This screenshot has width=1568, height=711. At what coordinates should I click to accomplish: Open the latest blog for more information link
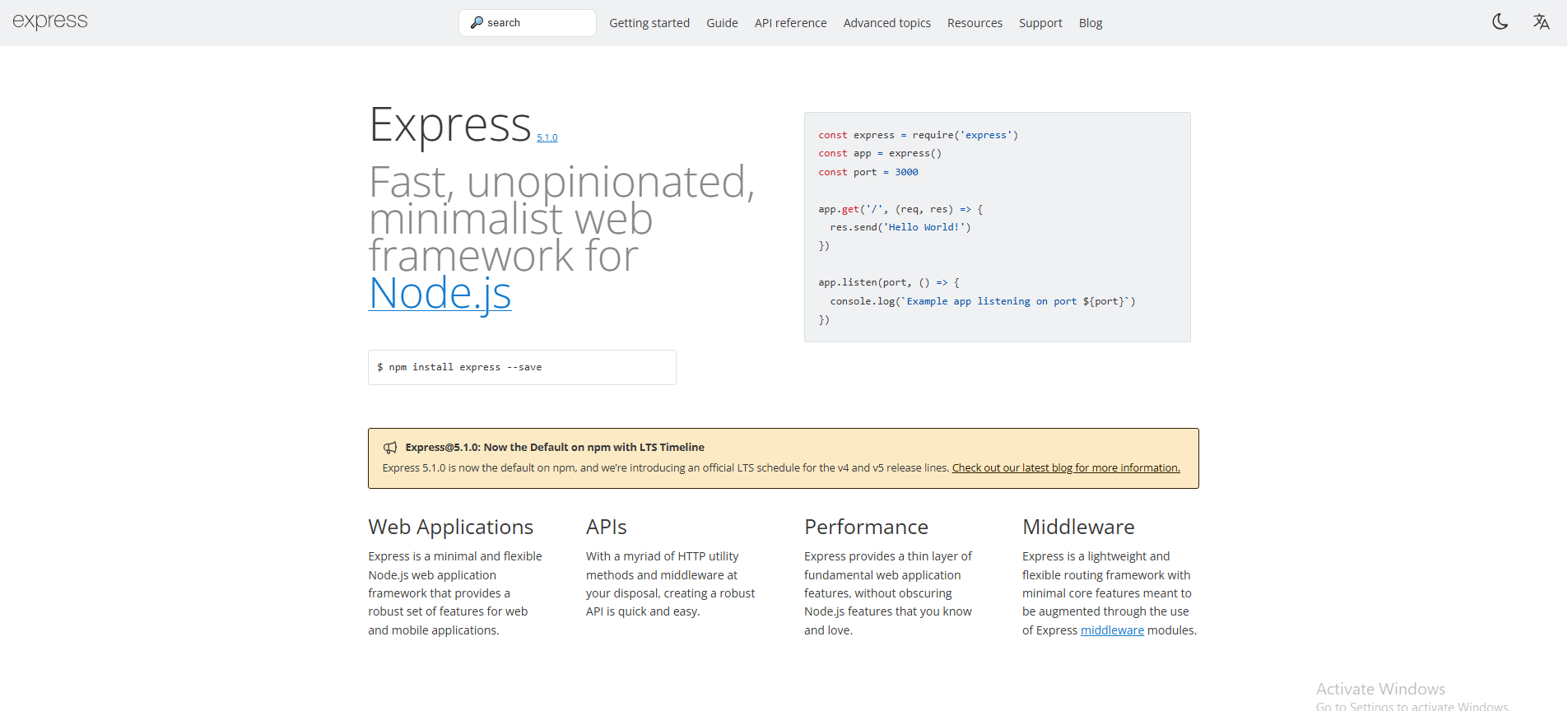(x=1066, y=467)
